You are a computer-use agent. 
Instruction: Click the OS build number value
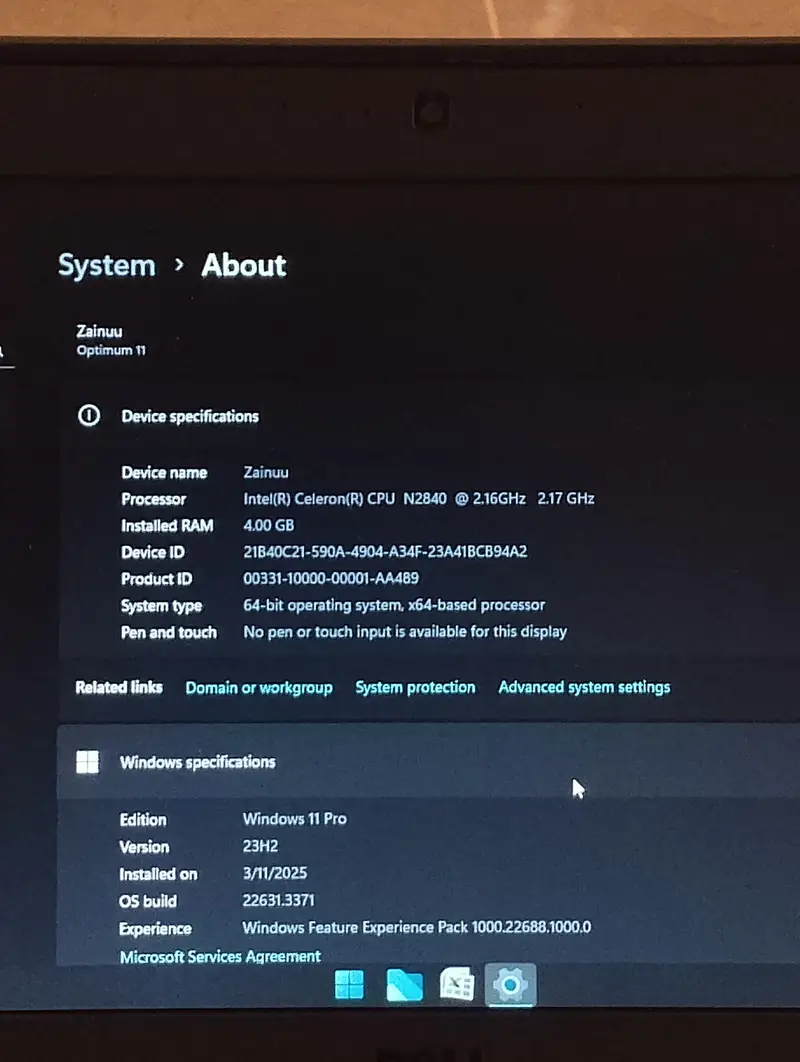click(278, 900)
